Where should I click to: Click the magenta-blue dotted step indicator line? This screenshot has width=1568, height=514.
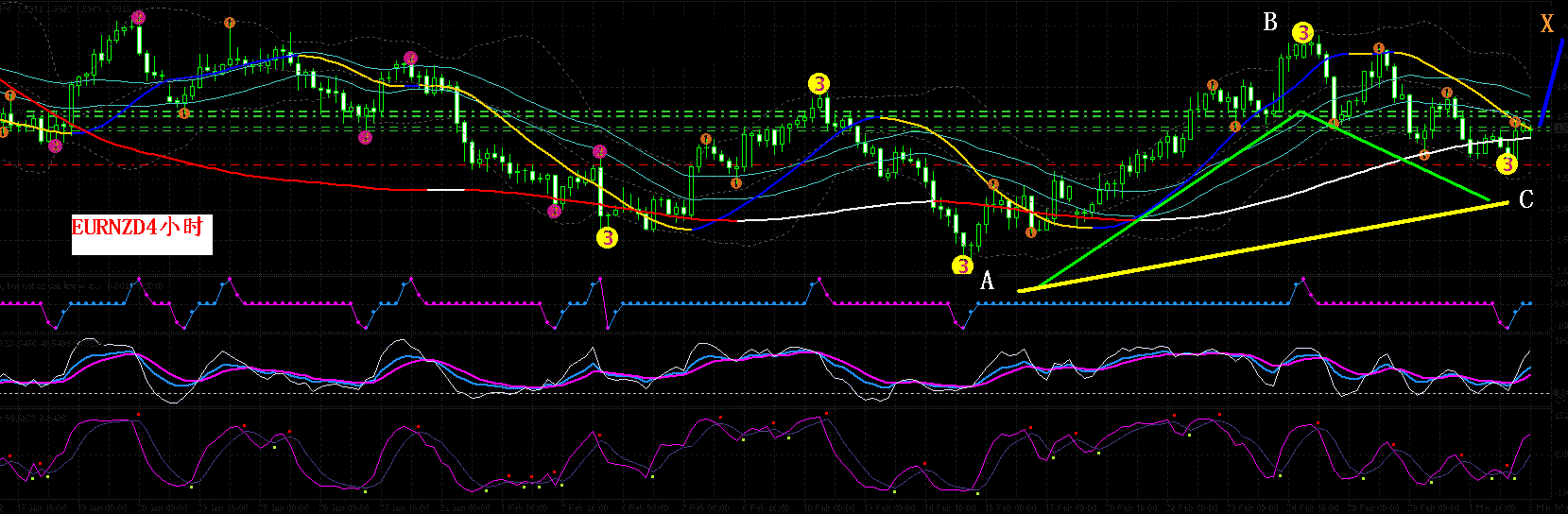pos(766,303)
